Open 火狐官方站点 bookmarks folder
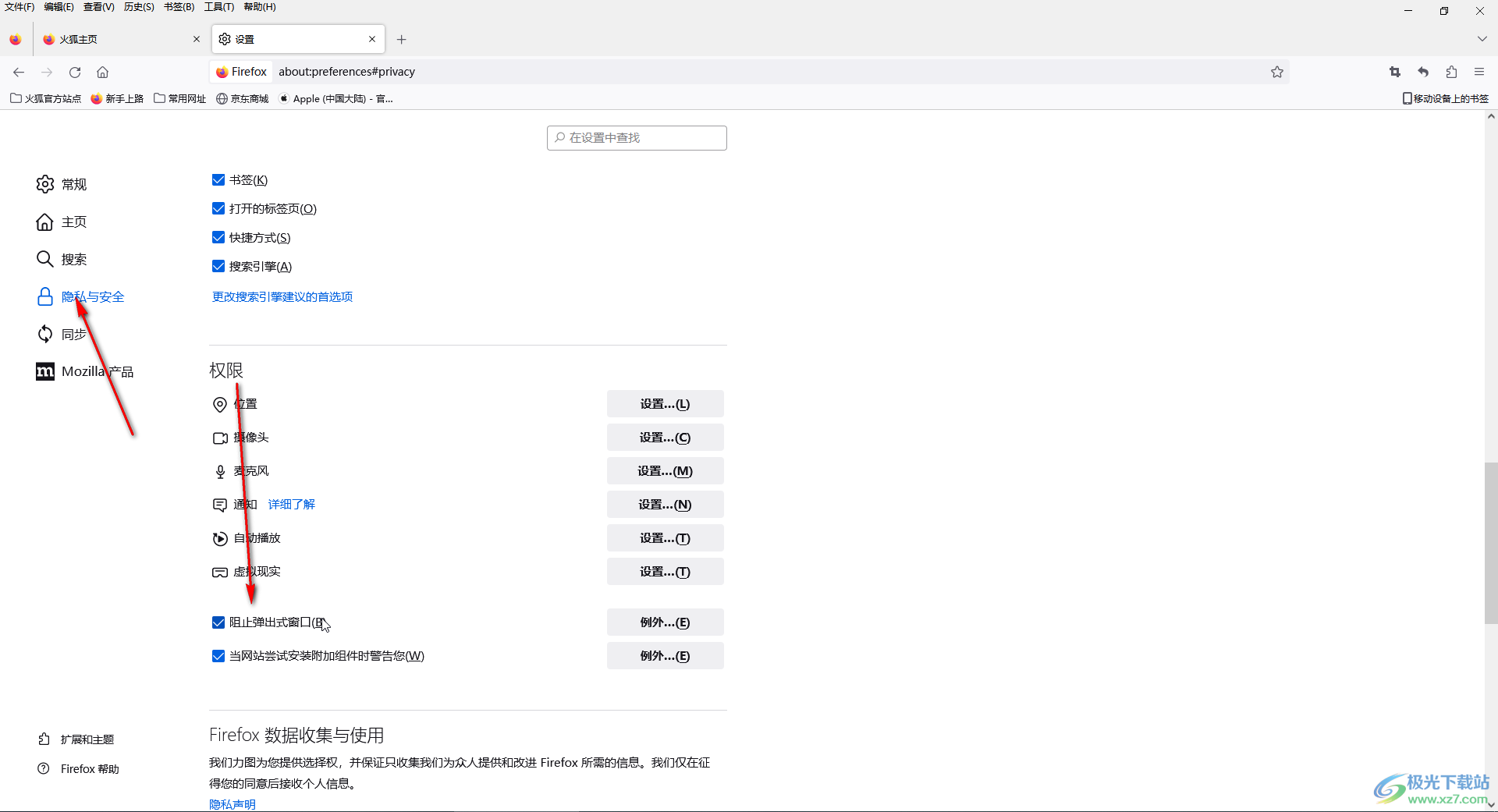 (x=45, y=98)
